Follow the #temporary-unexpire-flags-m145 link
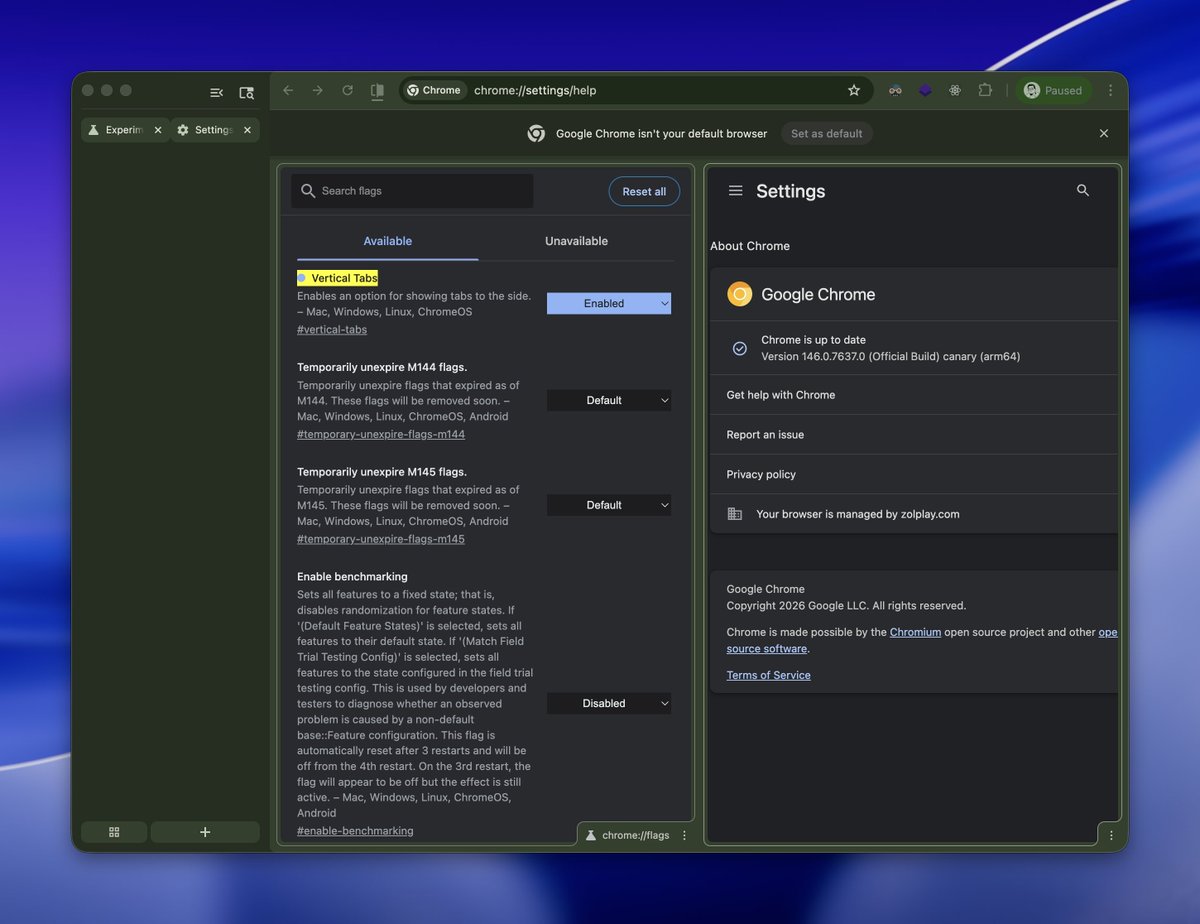 [x=381, y=539]
